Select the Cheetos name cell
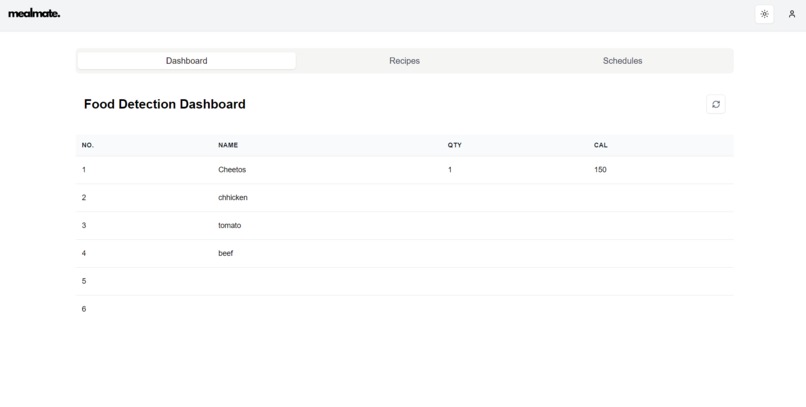The width and height of the screenshot is (806, 407). (232, 170)
